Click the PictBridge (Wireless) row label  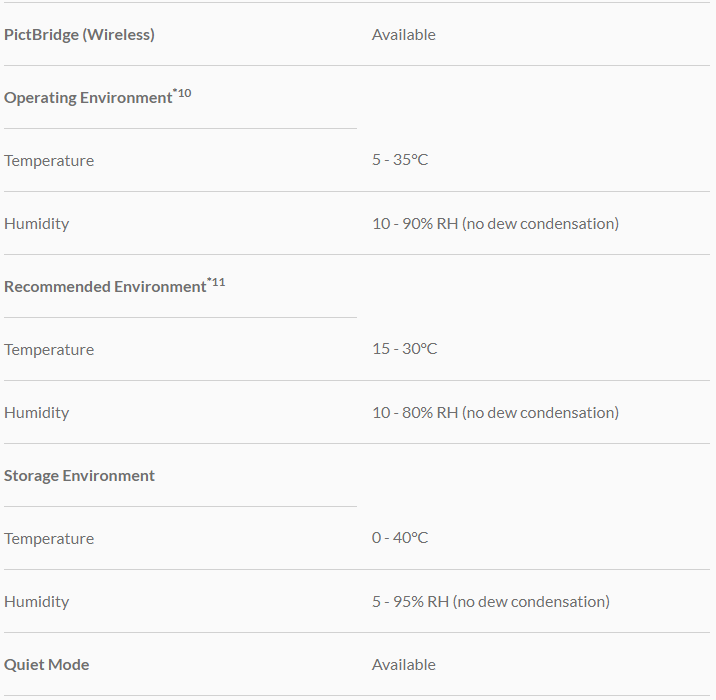79,35
